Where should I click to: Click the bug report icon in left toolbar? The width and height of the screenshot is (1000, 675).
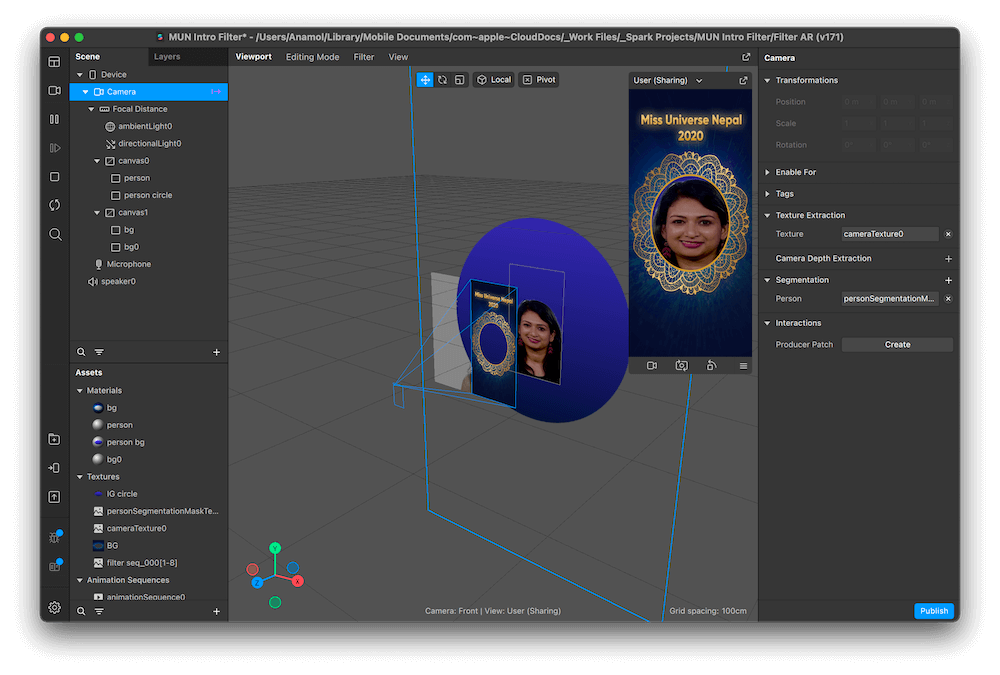(x=54, y=537)
